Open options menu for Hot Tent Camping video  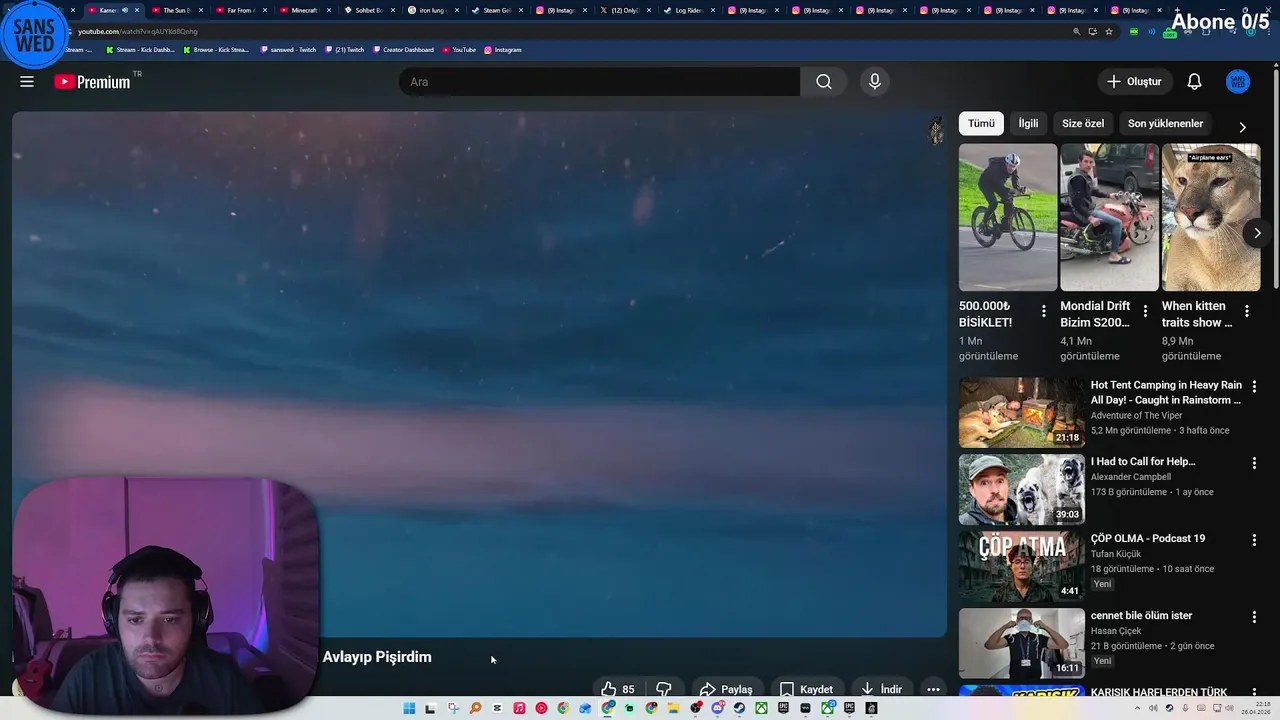pyautogui.click(x=1254, y=386)
